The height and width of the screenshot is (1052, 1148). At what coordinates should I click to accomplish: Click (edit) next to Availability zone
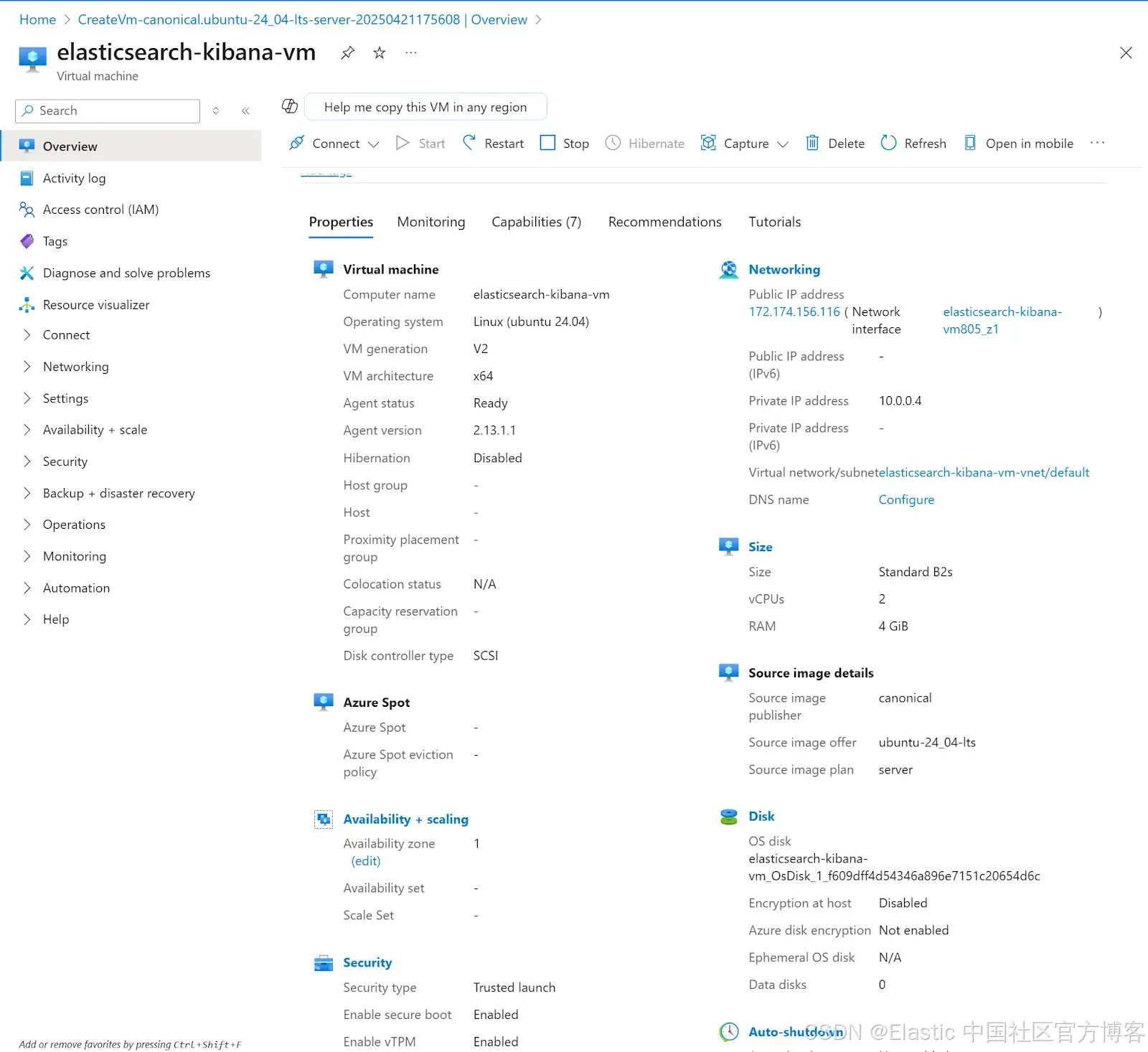pos(366,860)
